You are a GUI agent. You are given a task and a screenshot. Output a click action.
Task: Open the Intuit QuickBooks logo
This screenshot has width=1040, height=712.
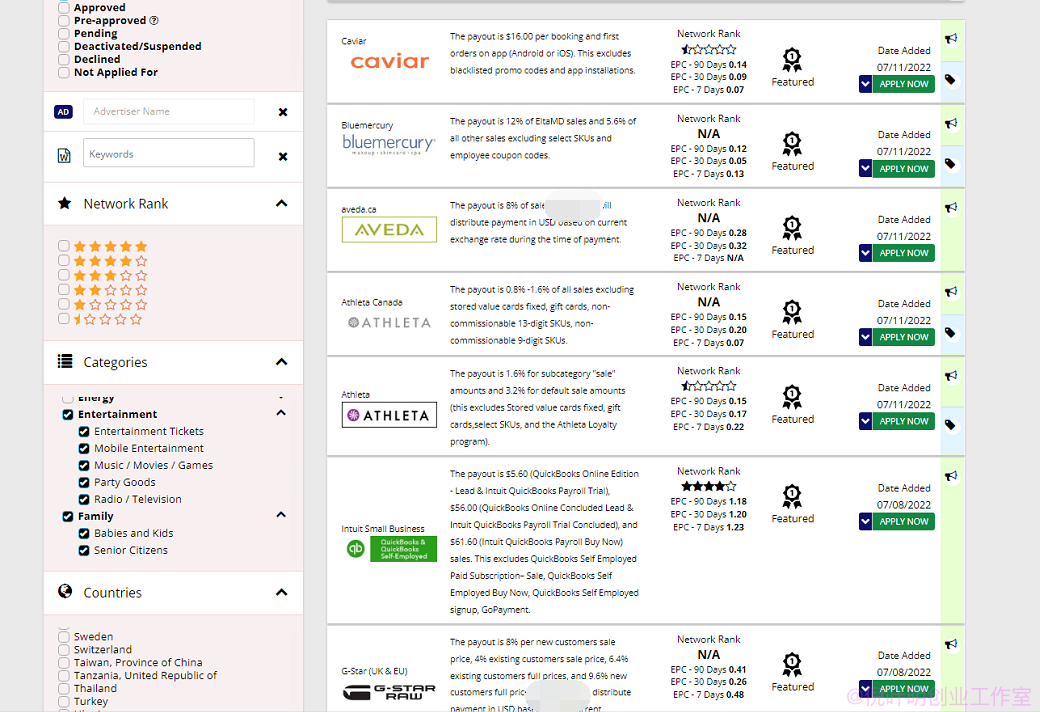click(391, 549)
